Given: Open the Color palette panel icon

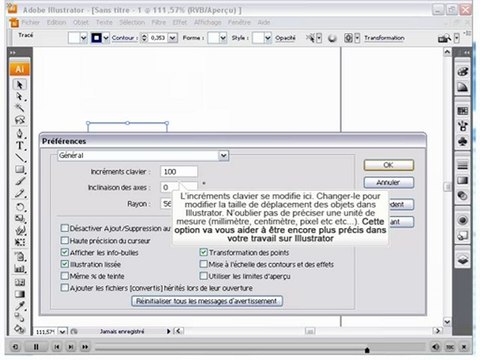Looking at the screenshot, I should (x=463, y=71).
